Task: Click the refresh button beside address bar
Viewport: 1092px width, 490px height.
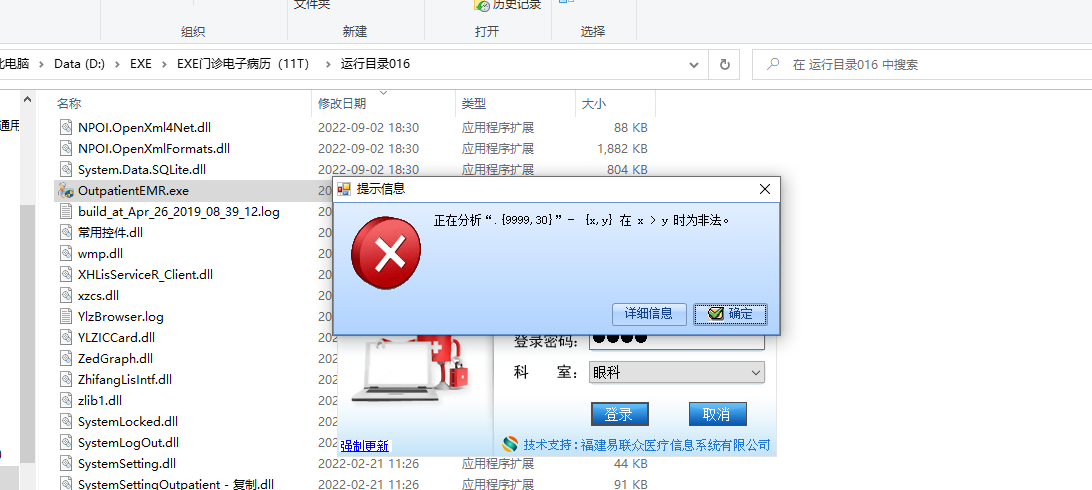Action: click(724, 65)
